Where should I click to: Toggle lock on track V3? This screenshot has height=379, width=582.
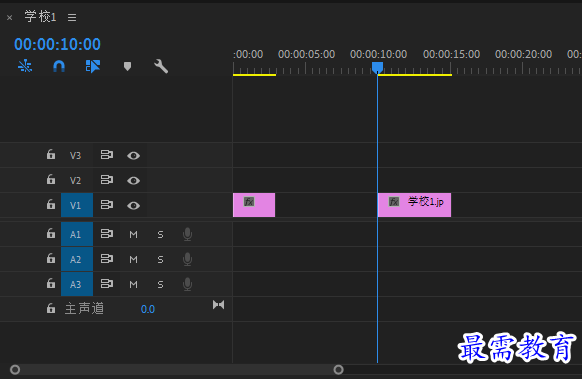[51, 154]
